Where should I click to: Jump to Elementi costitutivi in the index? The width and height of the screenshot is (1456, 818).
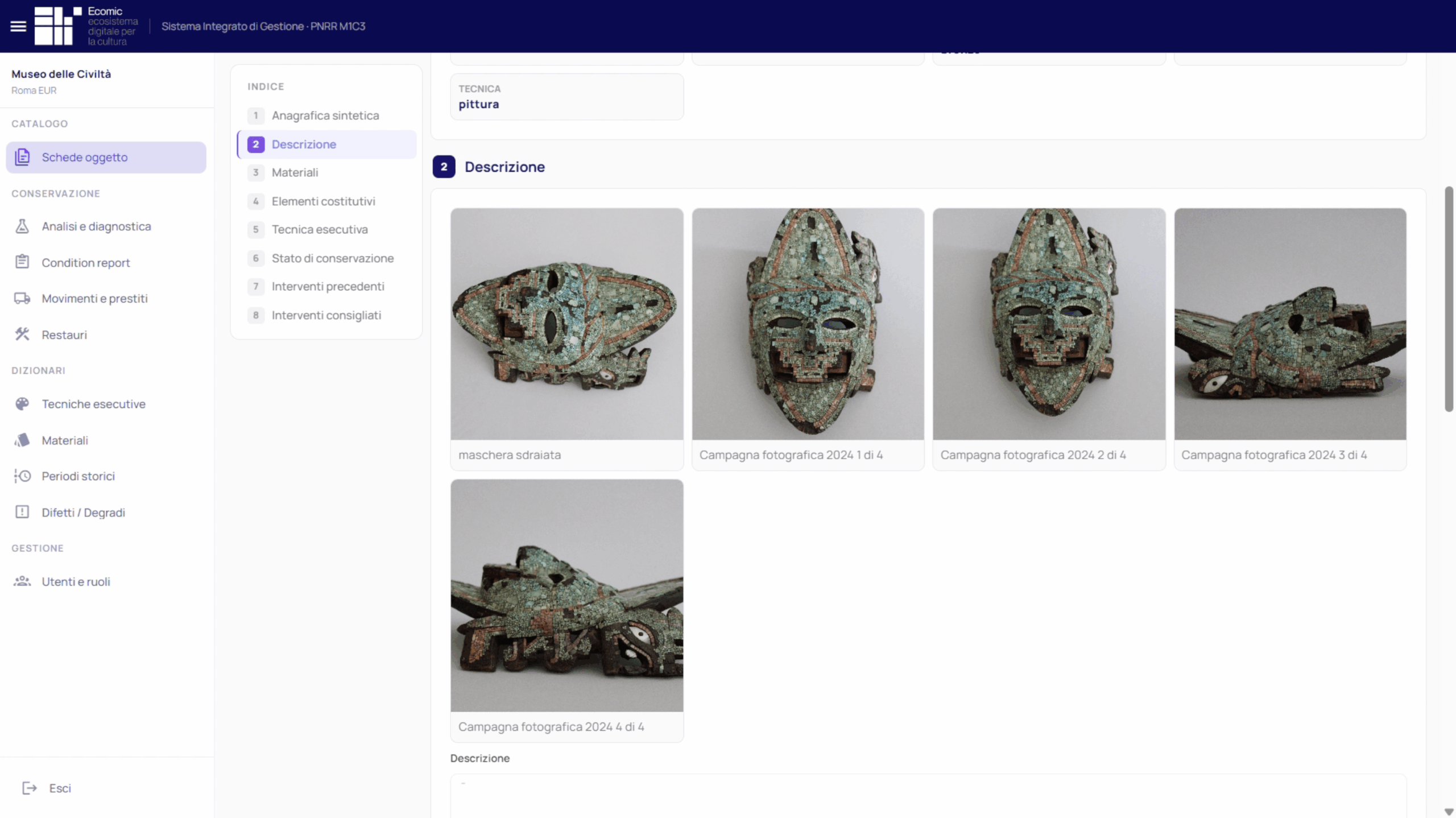point(326,201)
